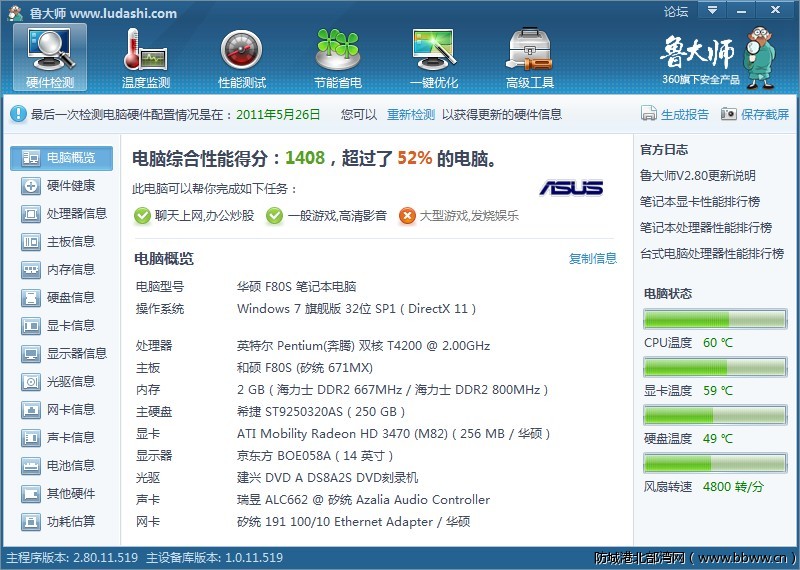800x570 pixels.
Task: Click the Windows 7 旗舰版 operating system text
Action: click(x=356, y=309)
